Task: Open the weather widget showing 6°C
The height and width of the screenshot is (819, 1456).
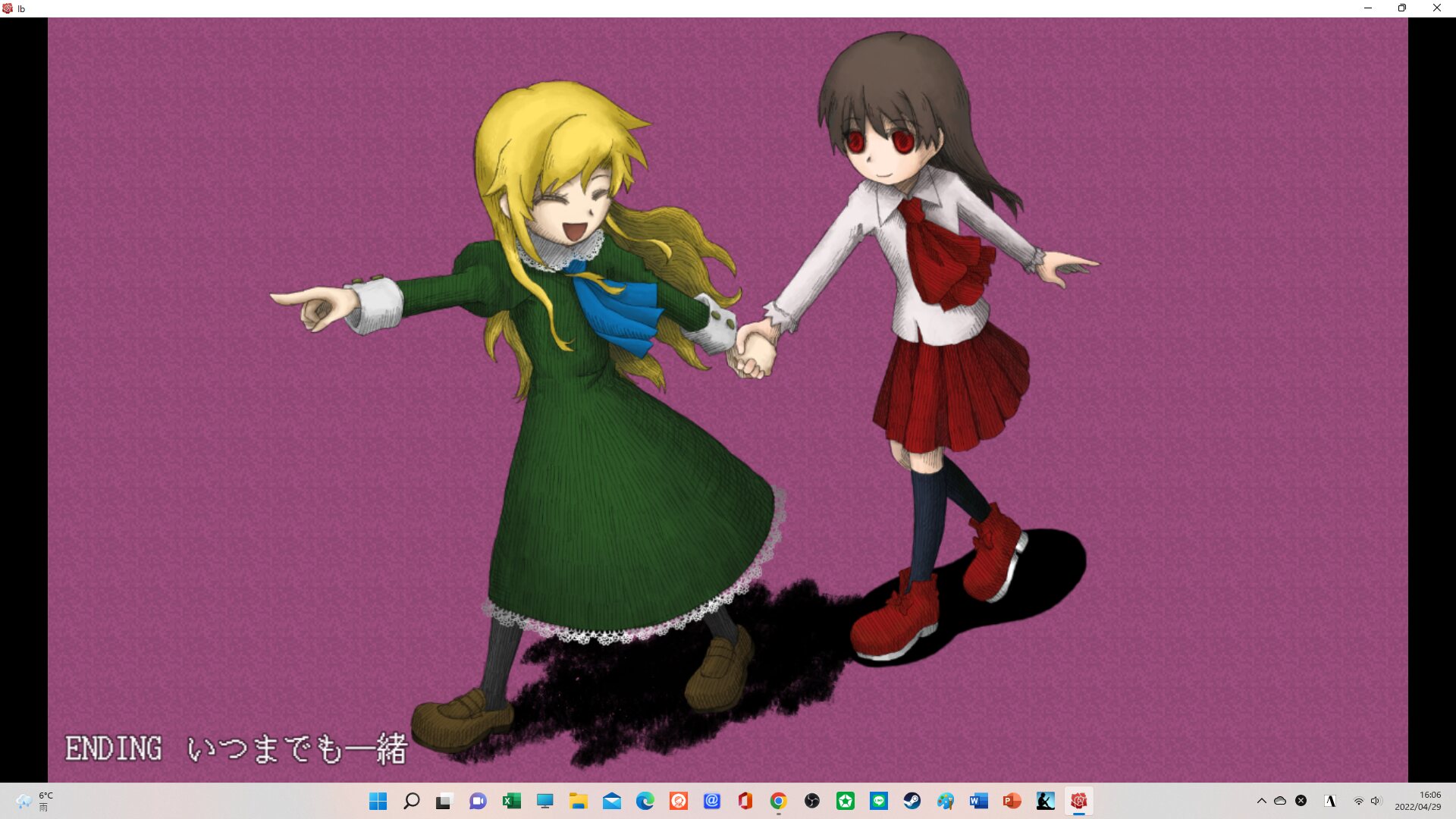Action: point(34,801)
